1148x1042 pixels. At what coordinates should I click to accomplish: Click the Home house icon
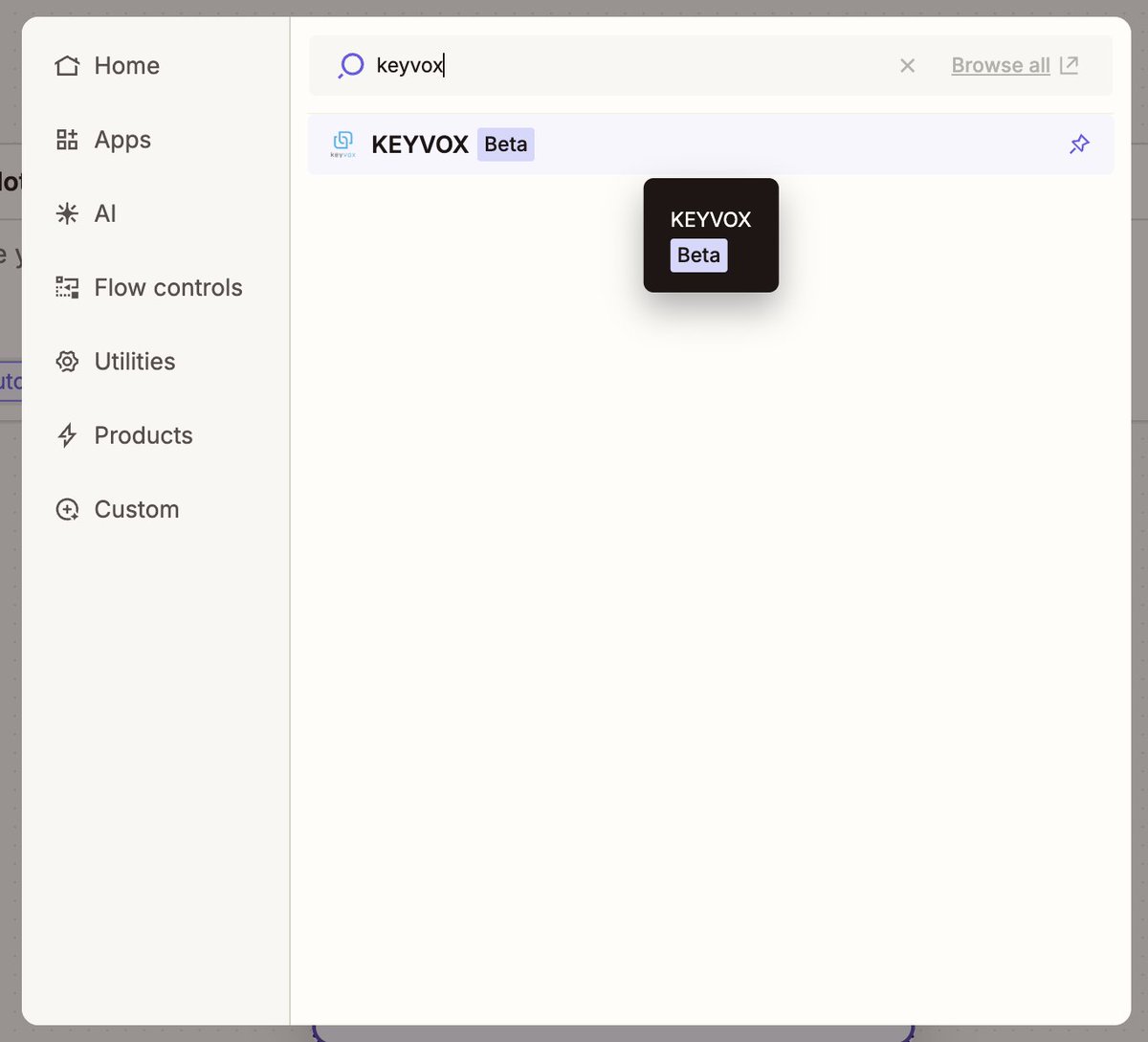click(x=67, y=66)
